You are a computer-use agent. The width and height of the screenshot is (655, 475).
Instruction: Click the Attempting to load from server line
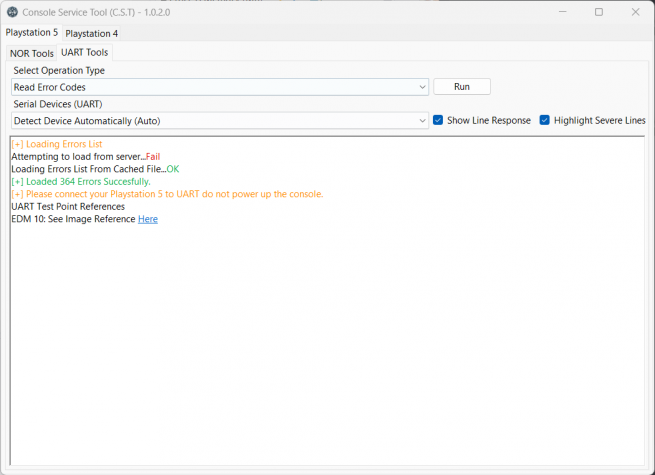pos(85,157)
